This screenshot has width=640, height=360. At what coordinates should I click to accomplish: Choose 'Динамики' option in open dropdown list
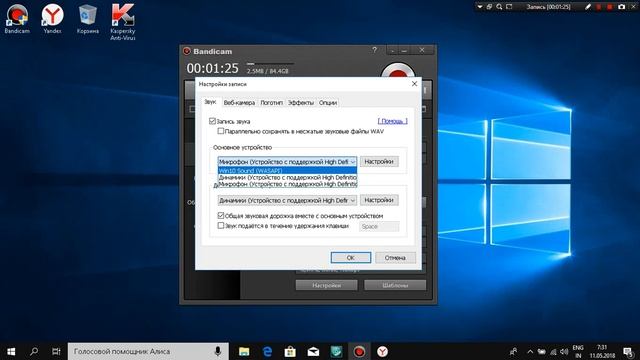(x=287, y=178)
